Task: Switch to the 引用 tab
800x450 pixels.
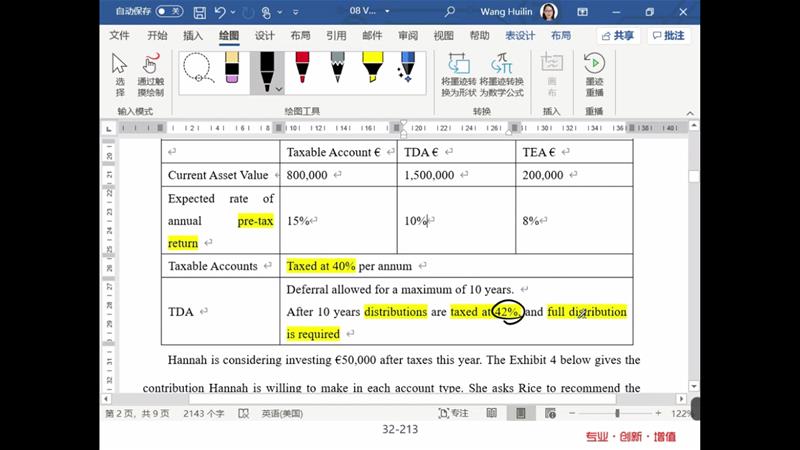Action: click(336, 35)
